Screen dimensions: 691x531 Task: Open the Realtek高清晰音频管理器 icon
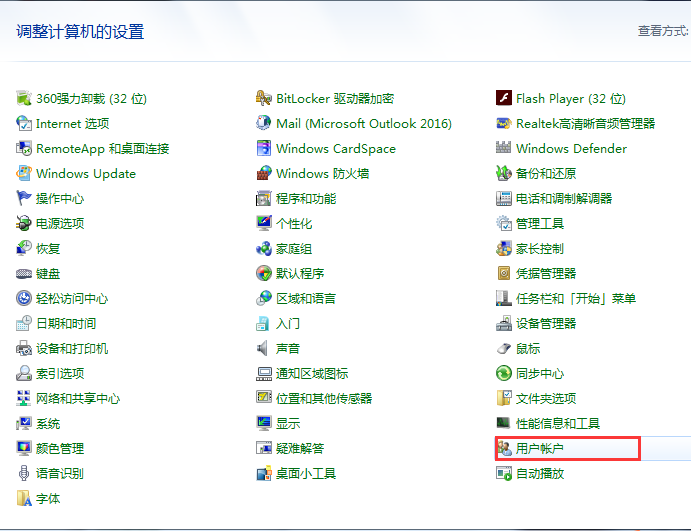[504, 123]
